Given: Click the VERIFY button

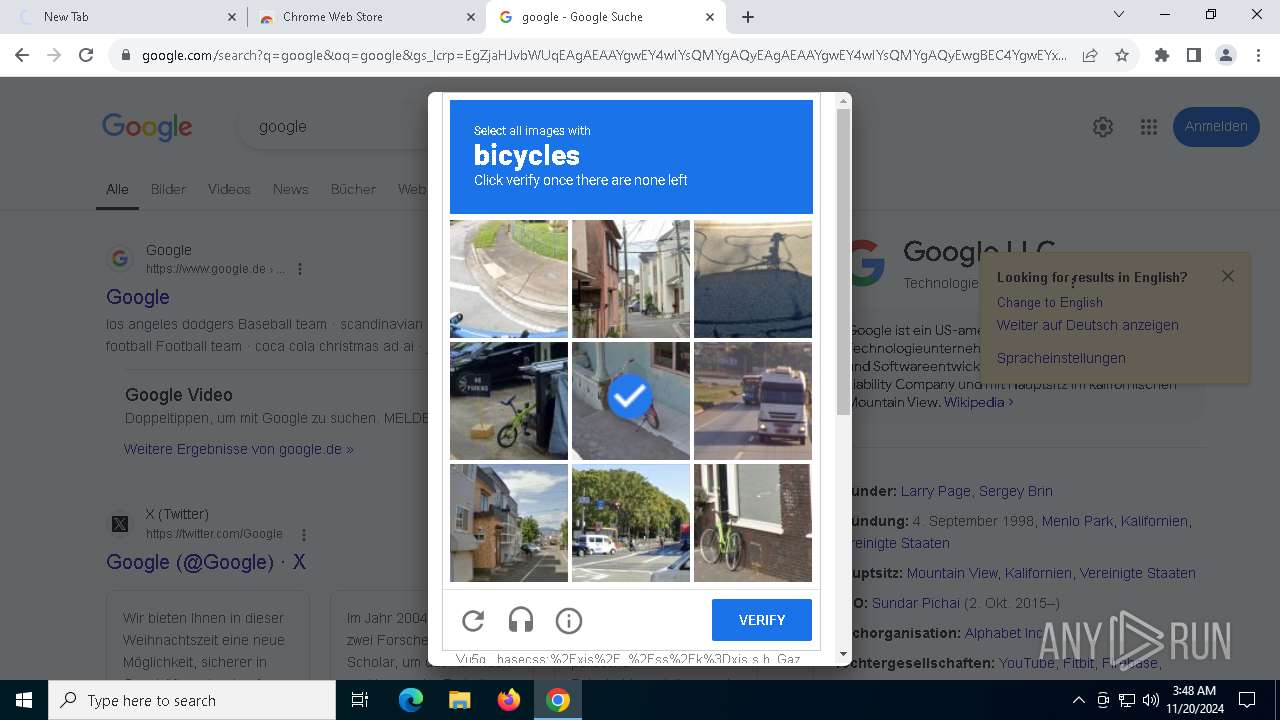Looking at the screenshot, I should click(762, 620).
